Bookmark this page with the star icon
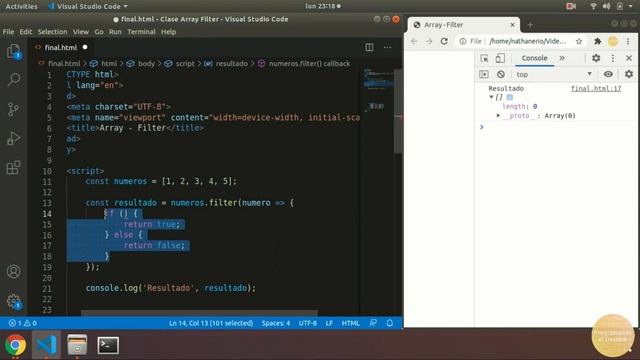The width and height of the screenshot is (640, 360). 579,41
